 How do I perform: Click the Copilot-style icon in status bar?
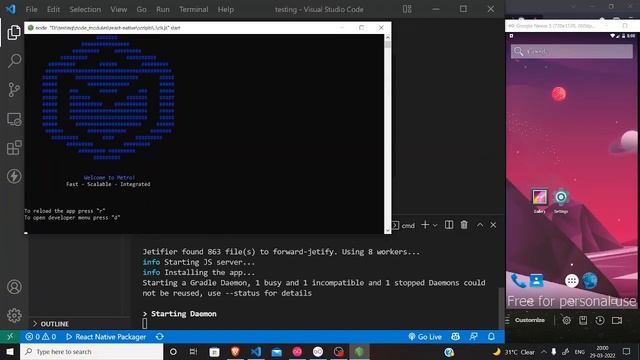(456, 337)
